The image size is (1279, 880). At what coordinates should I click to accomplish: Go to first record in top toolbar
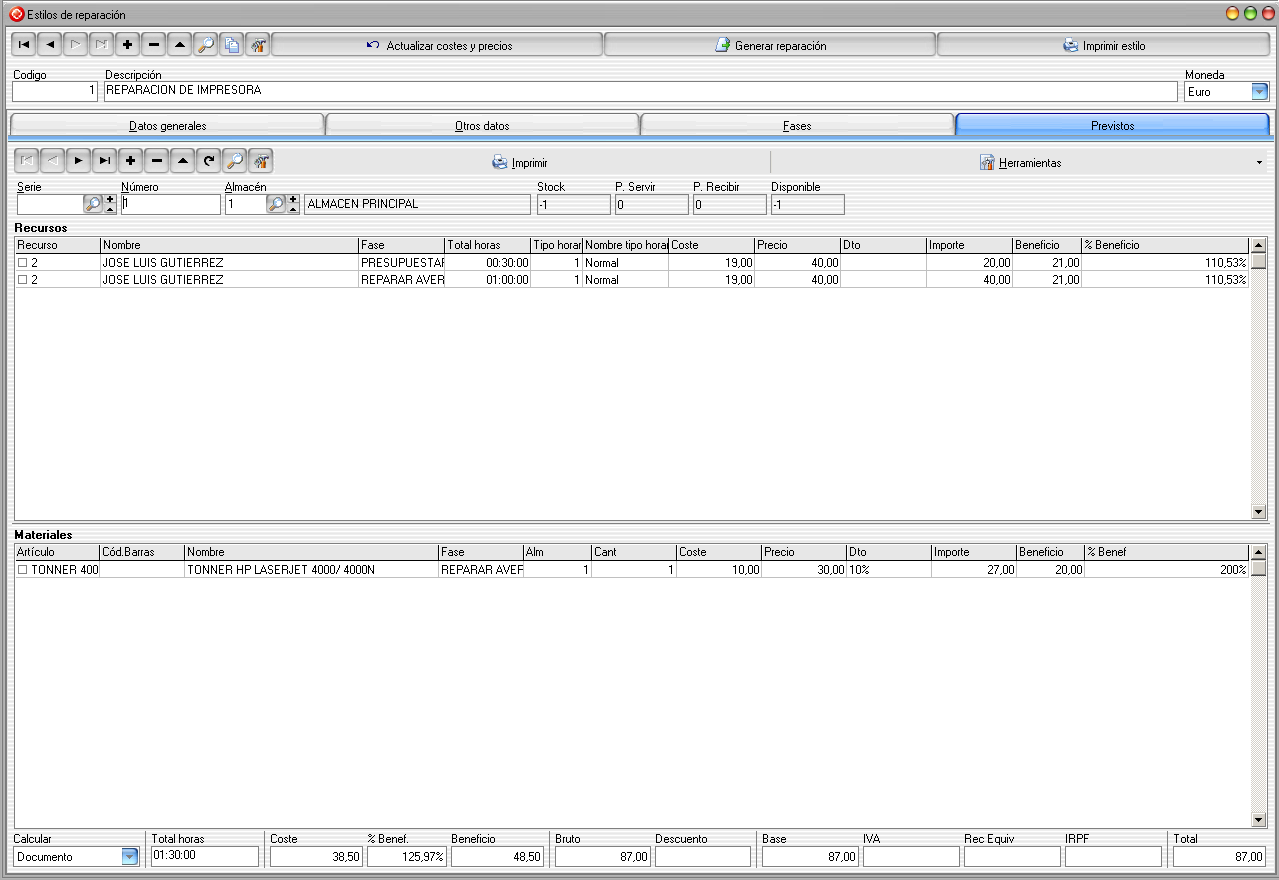pos(24,45)
